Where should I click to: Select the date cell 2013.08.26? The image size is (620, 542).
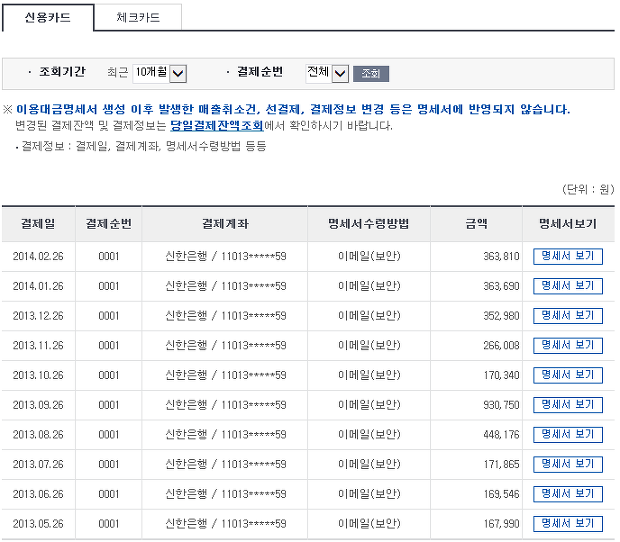point(38,434)
